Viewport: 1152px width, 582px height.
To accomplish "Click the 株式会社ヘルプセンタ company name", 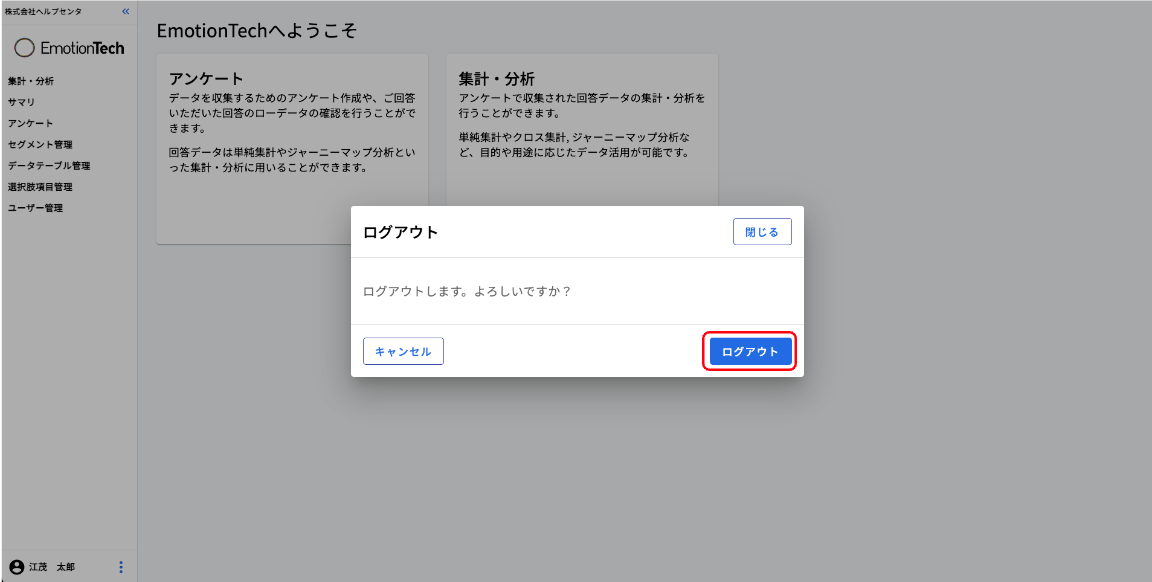I will pos(43,12).
